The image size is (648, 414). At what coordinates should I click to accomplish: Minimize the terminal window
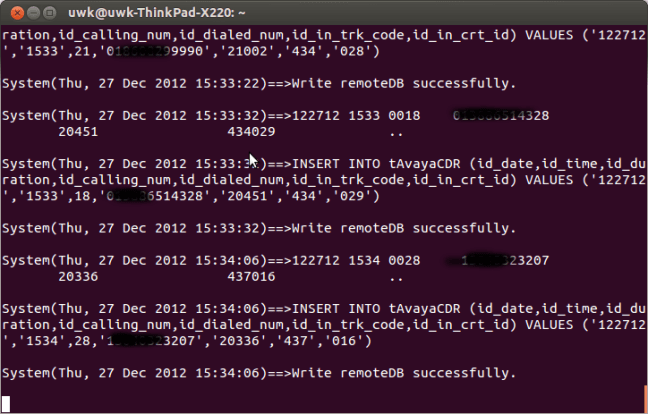[33, 13]
